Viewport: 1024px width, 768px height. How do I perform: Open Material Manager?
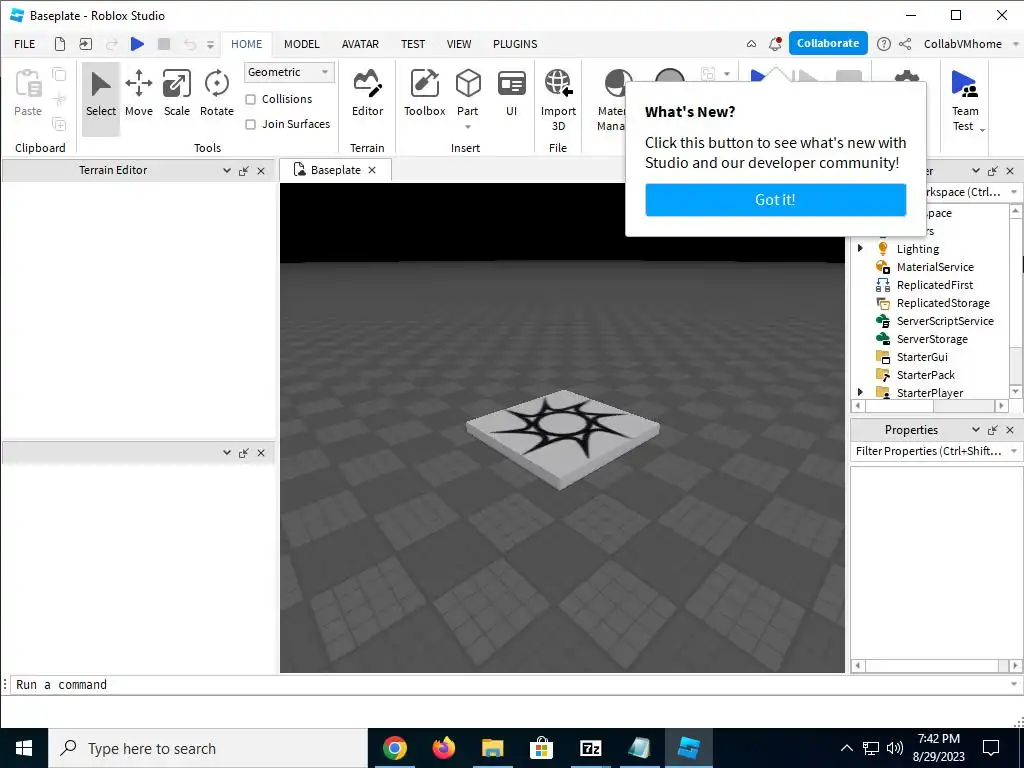click(x=611, y=99)
